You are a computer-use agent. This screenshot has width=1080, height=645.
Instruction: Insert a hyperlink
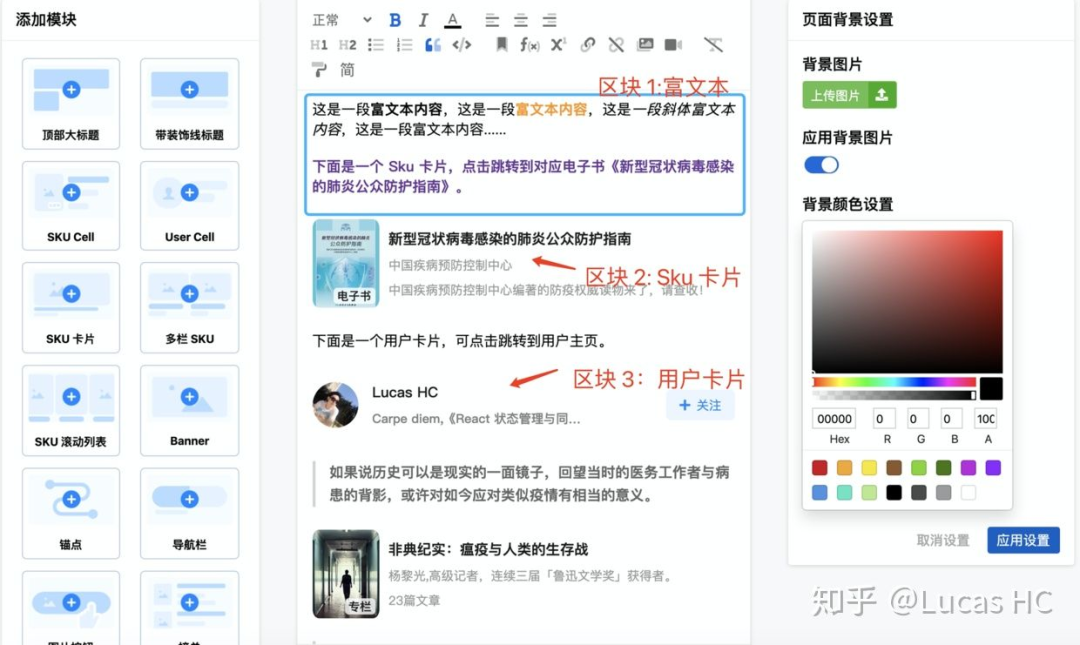(587, 45)
